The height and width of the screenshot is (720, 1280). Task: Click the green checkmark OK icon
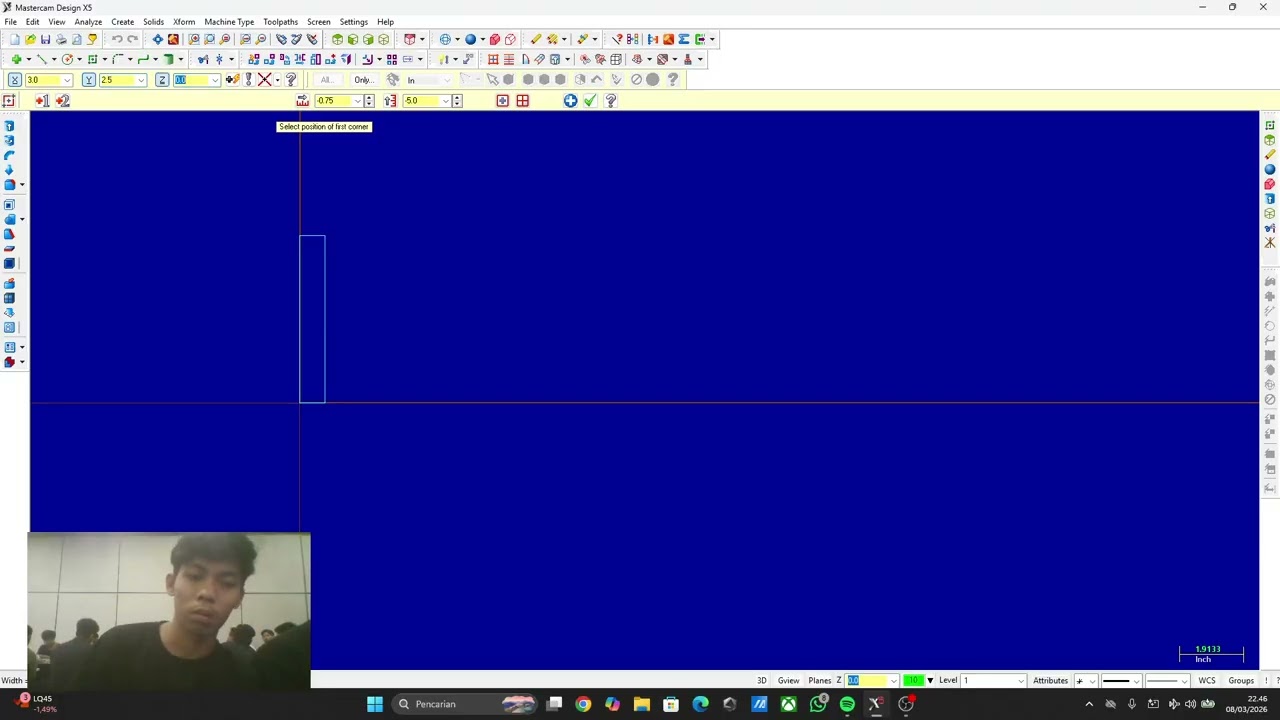590,100
